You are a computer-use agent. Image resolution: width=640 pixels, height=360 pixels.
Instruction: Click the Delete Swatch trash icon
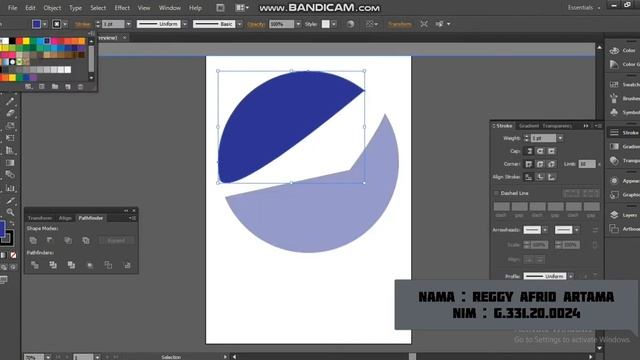[80, 87]
